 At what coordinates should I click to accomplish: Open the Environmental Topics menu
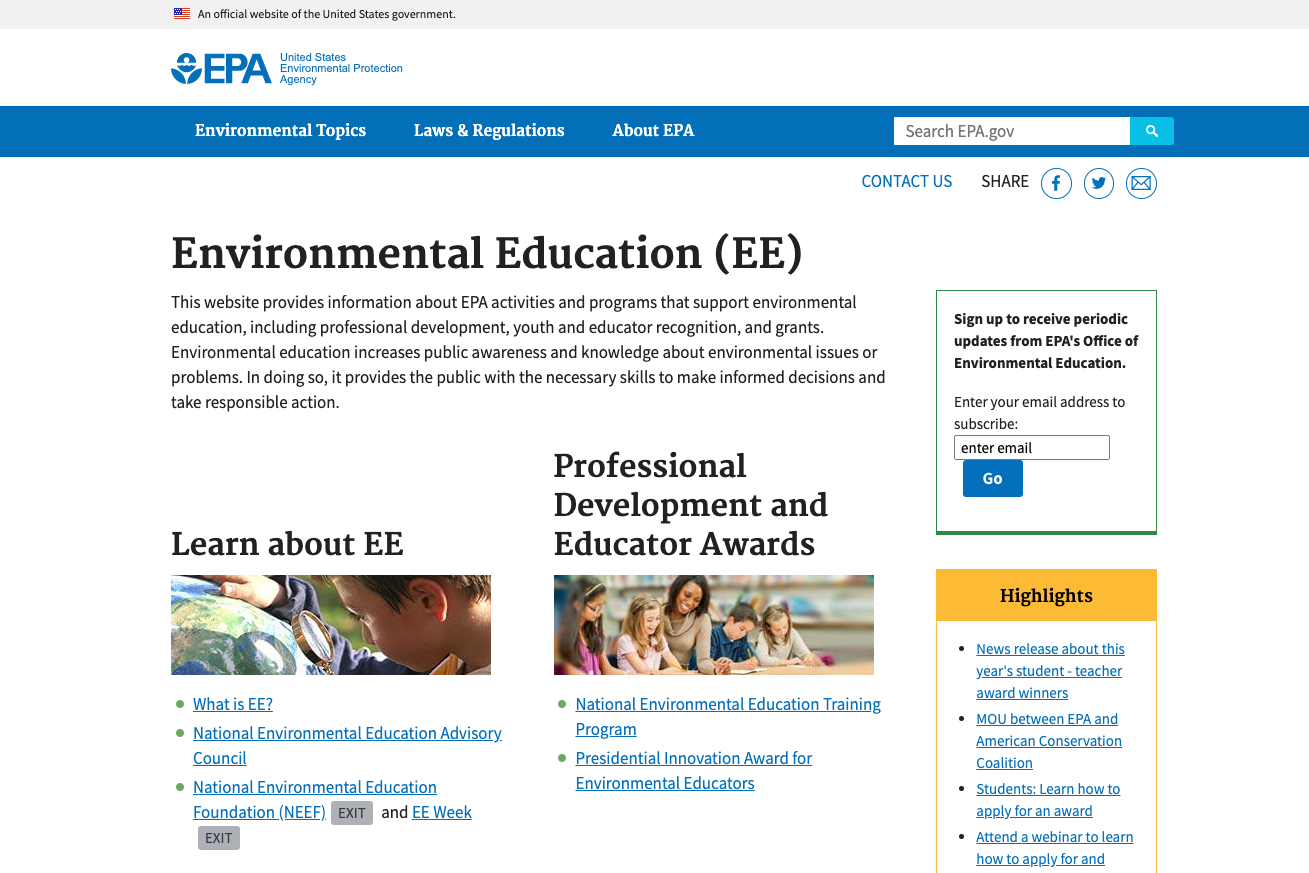coord(281,131)
